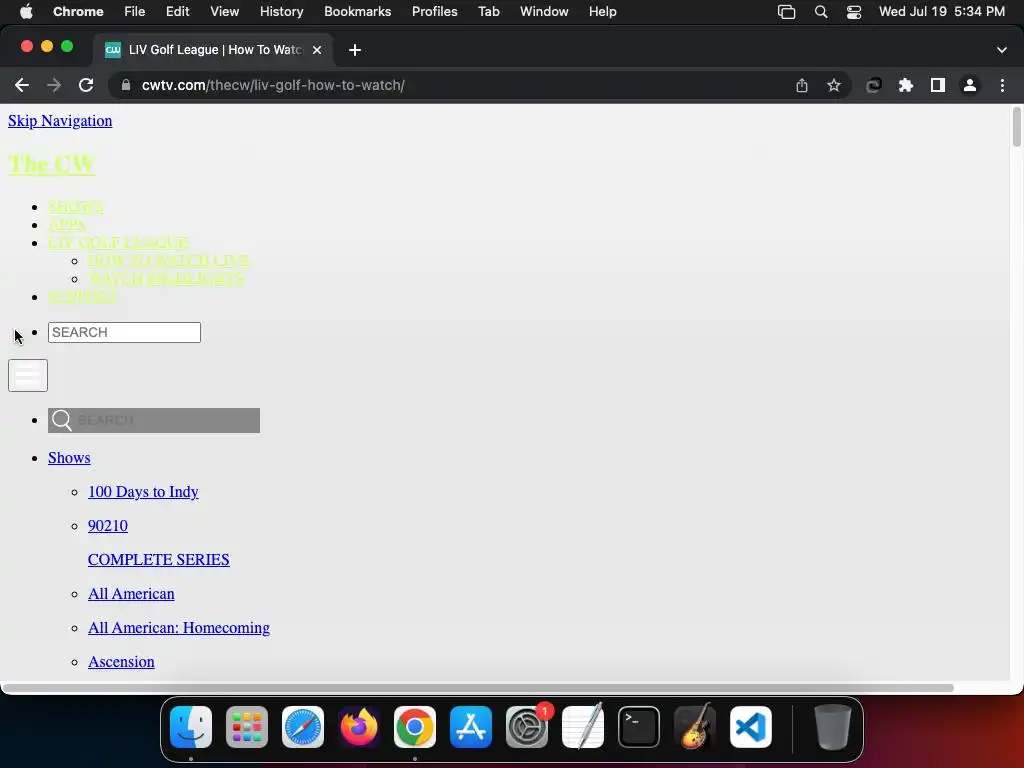Launch Firefox from the Dock

click(359, 727)
